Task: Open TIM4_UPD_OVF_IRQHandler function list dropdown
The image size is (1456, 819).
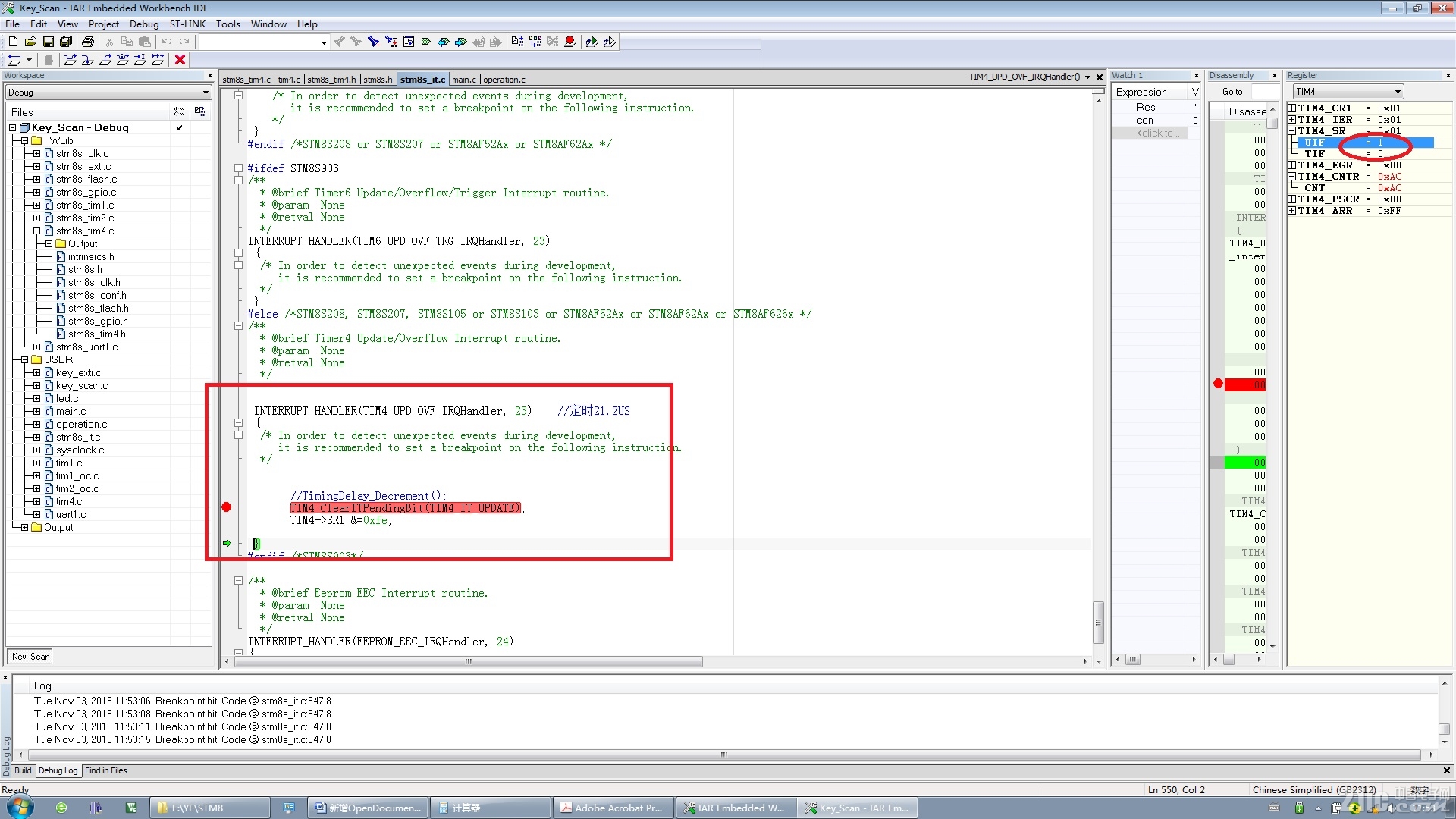Action: click(x=1087, y=77)
